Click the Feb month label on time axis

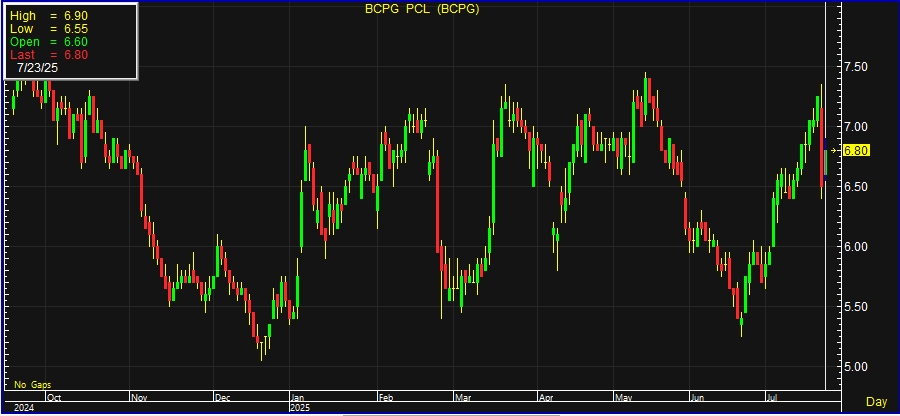pyautogui.click(x=385, y=396)
